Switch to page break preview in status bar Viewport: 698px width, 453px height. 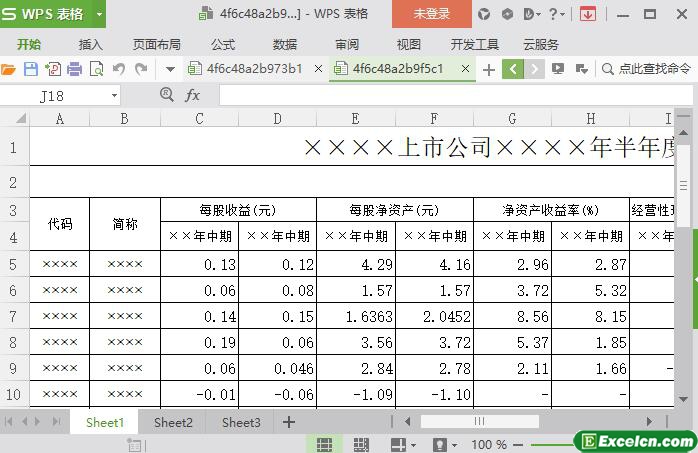click(x=361, y=444)
